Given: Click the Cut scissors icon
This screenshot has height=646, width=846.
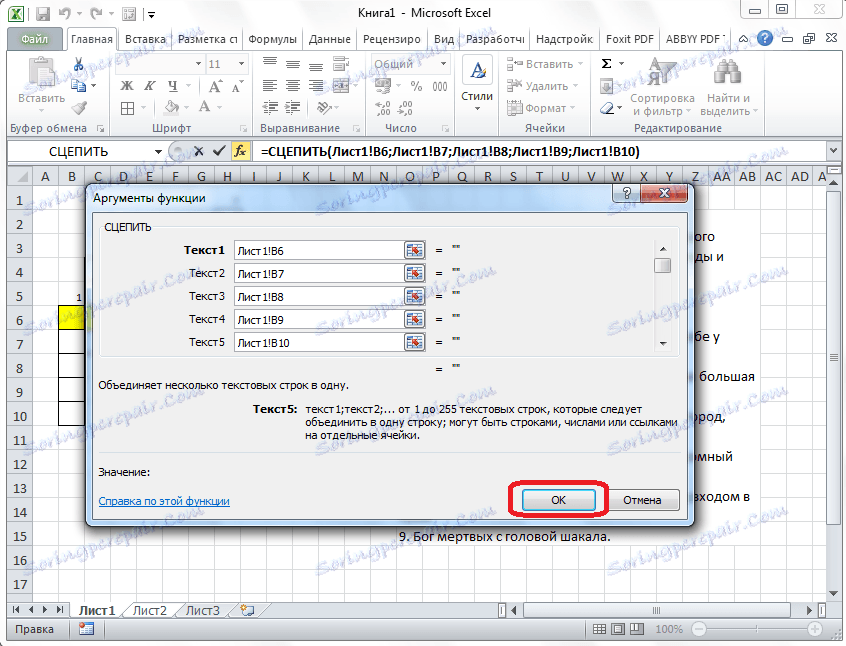Looking at the screenshot, I should [79, 64].
